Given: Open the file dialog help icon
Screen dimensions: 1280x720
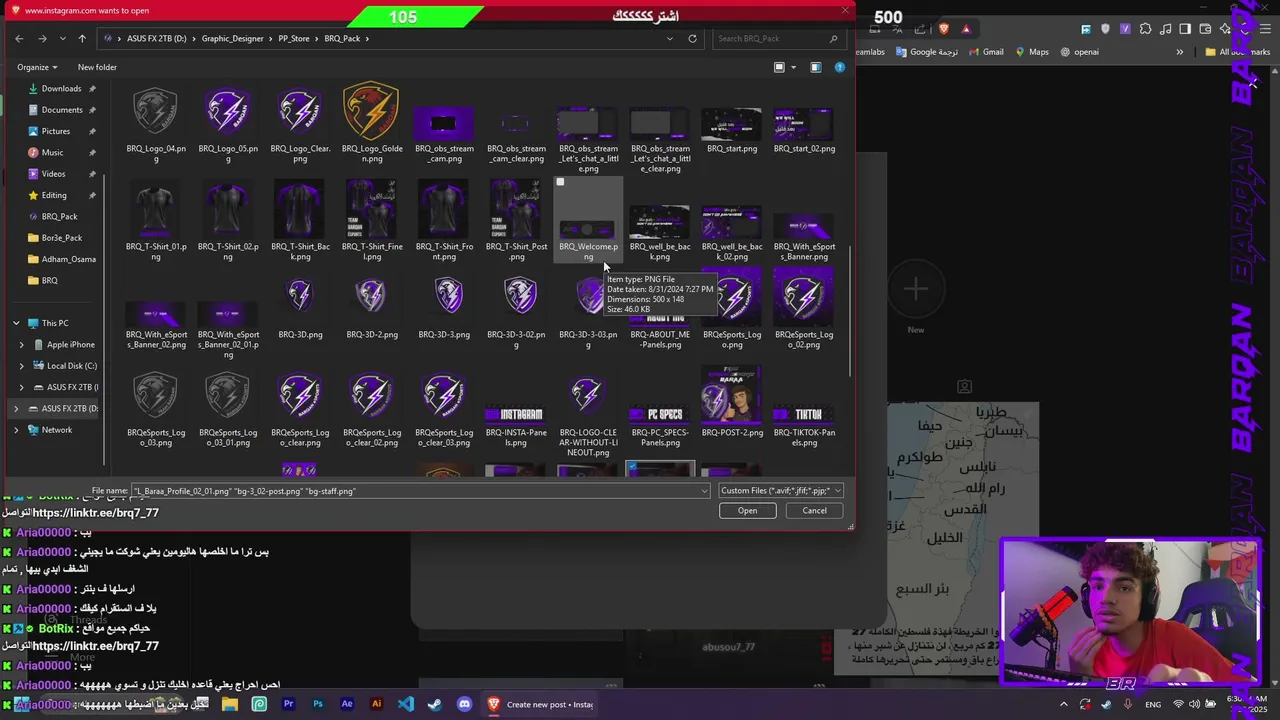Looking at the screenshot, I should [x=839, y=67].
